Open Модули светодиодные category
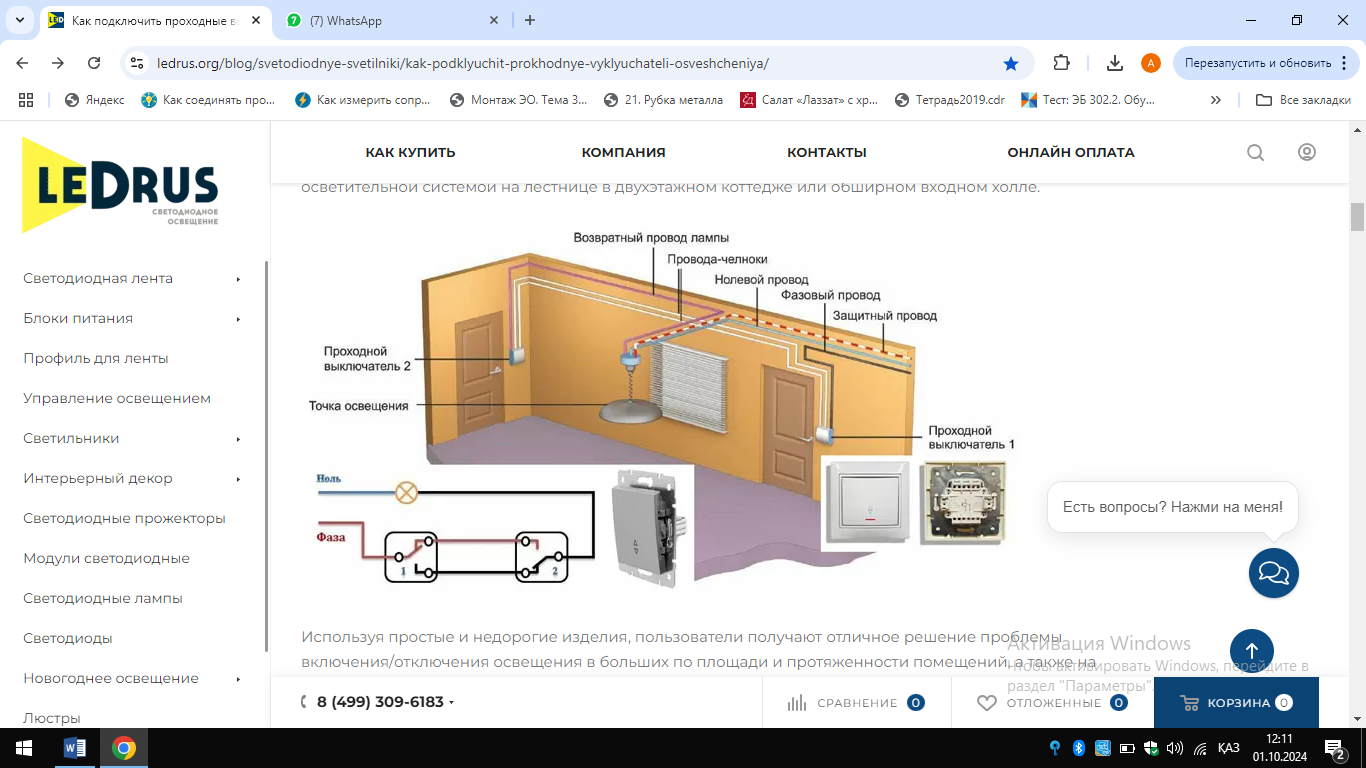 [106, 558]
